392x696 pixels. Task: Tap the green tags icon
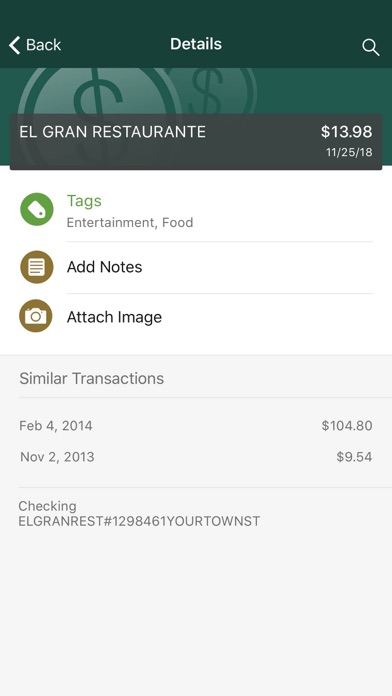tap(37, 209)
